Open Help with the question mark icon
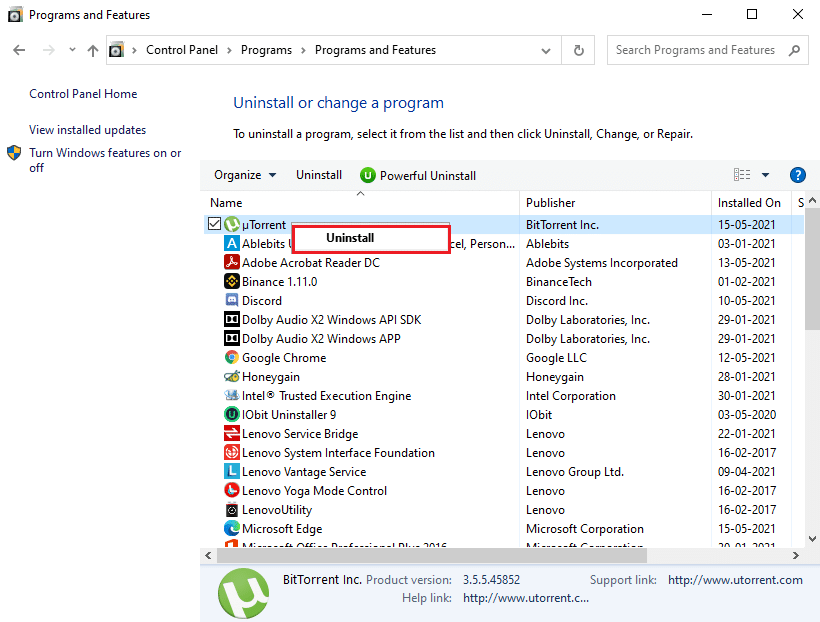The image size is (820, 622). pos(797,174)
